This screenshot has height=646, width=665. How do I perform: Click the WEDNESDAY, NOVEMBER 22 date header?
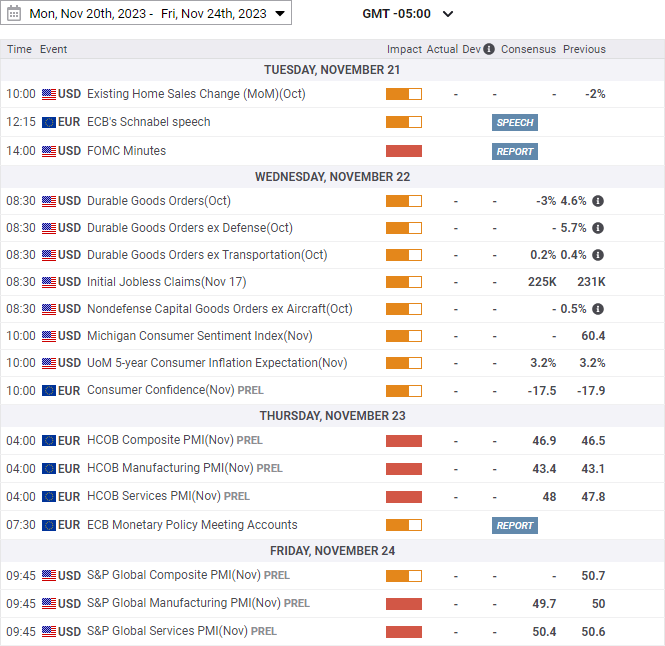click(x=332, y=177)
